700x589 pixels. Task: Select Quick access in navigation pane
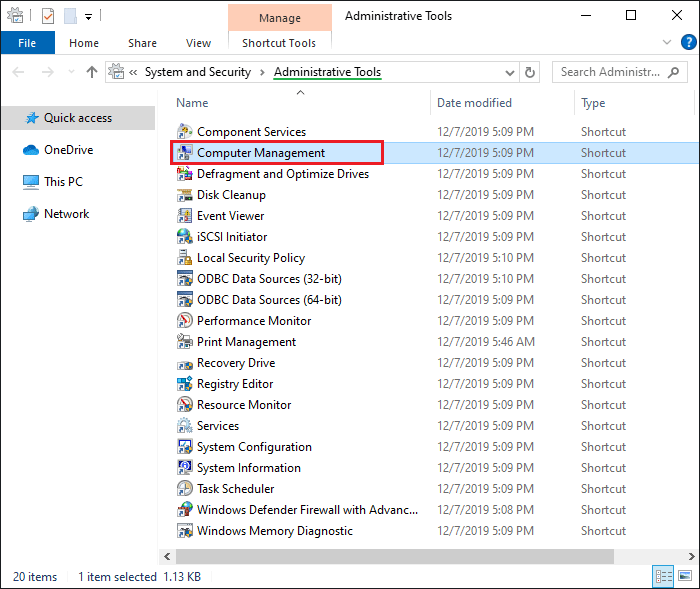[x=78, y=118]
